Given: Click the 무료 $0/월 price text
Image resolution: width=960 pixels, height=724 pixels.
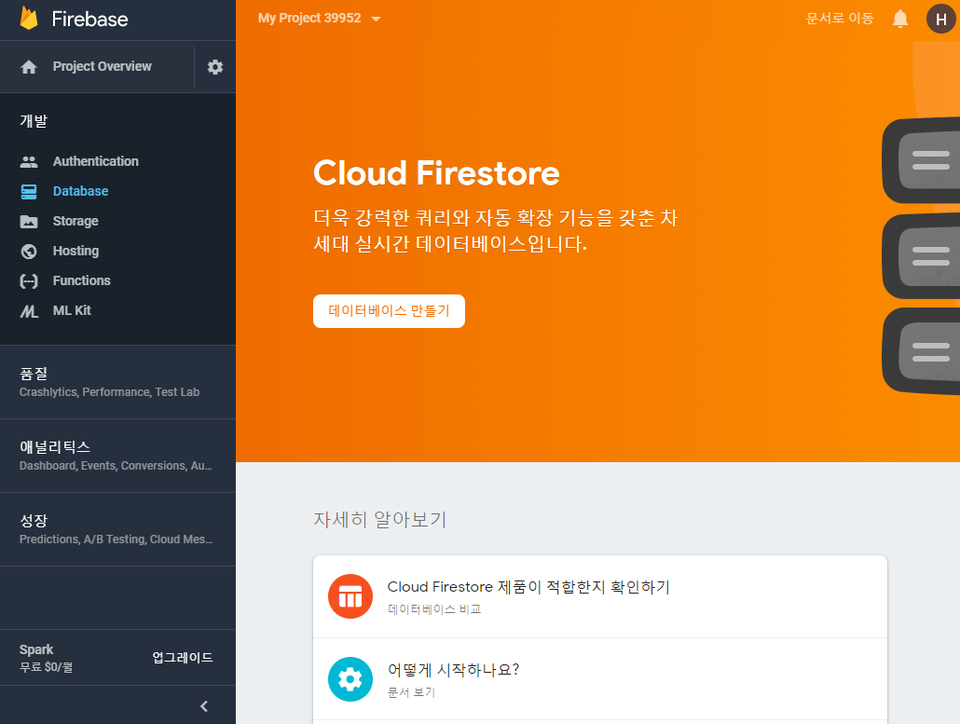Looking at the screenshot, I should pyautogui.click(x=46, y=667).
